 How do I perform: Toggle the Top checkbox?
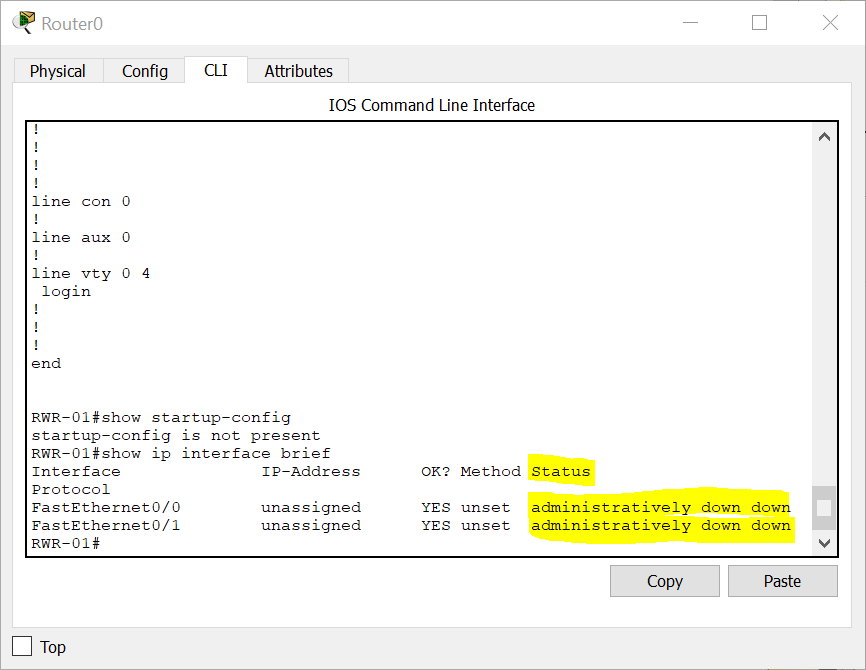point(22,645)
